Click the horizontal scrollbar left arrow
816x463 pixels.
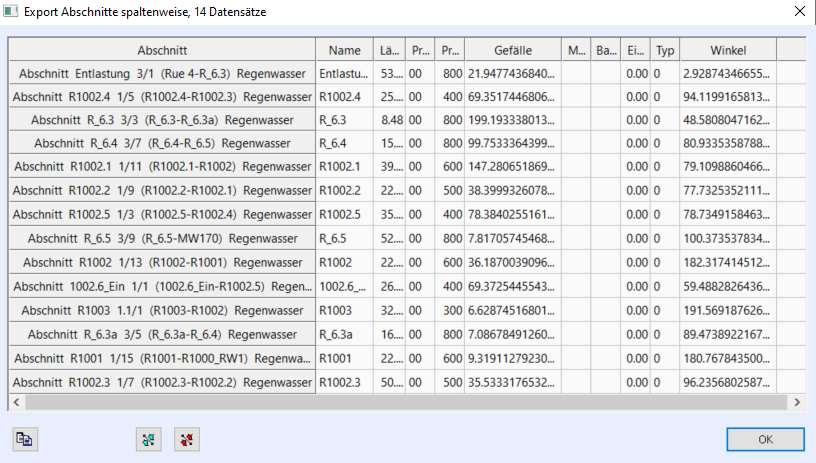(x=16, y=402)
